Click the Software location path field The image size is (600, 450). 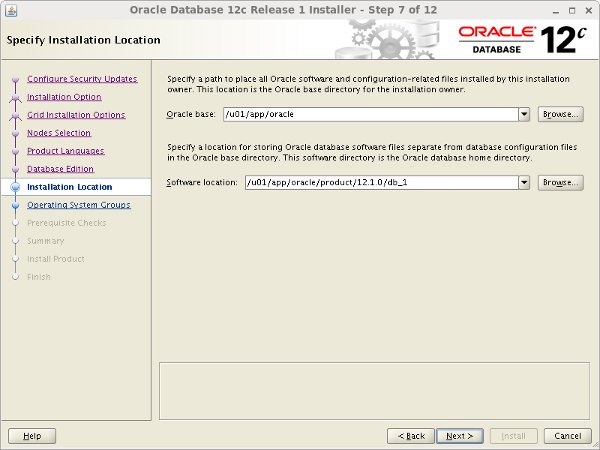click(x=382, y=183)
